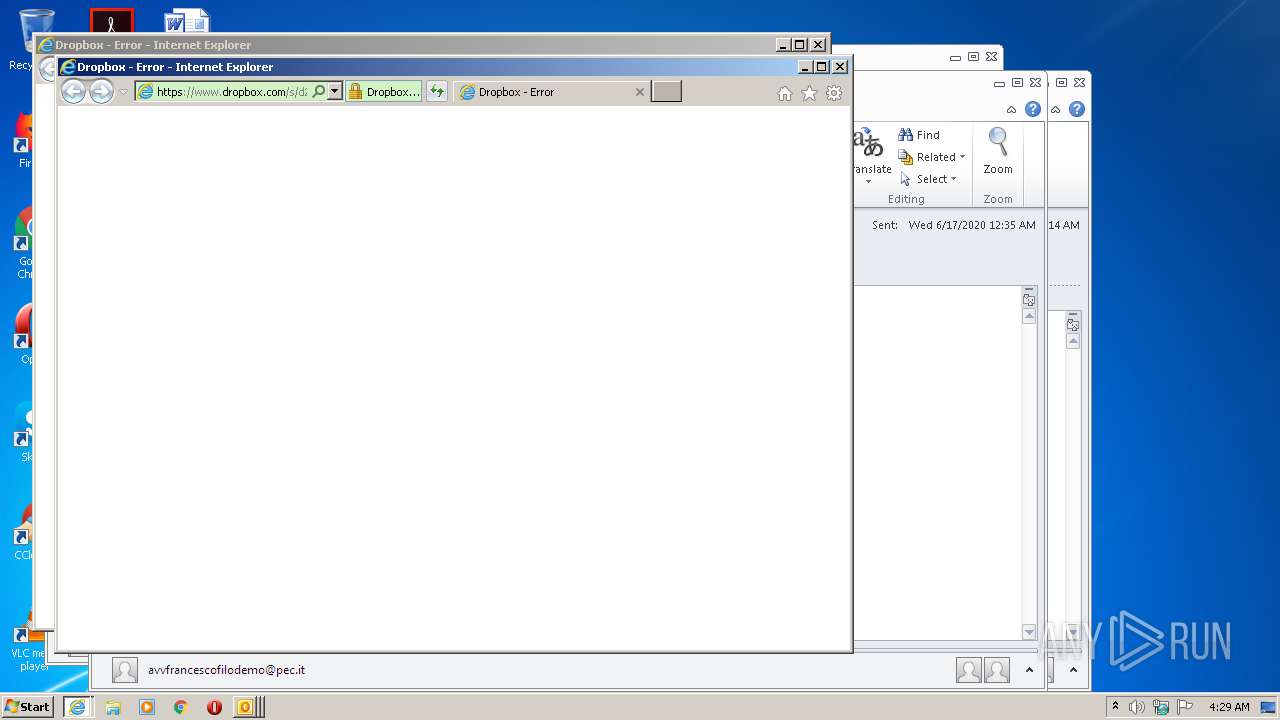The width and height of the screenshot is (1280, 720).
Task: Minimize the ribbon in the rear Outlook message window
Action: point(1056,110)
